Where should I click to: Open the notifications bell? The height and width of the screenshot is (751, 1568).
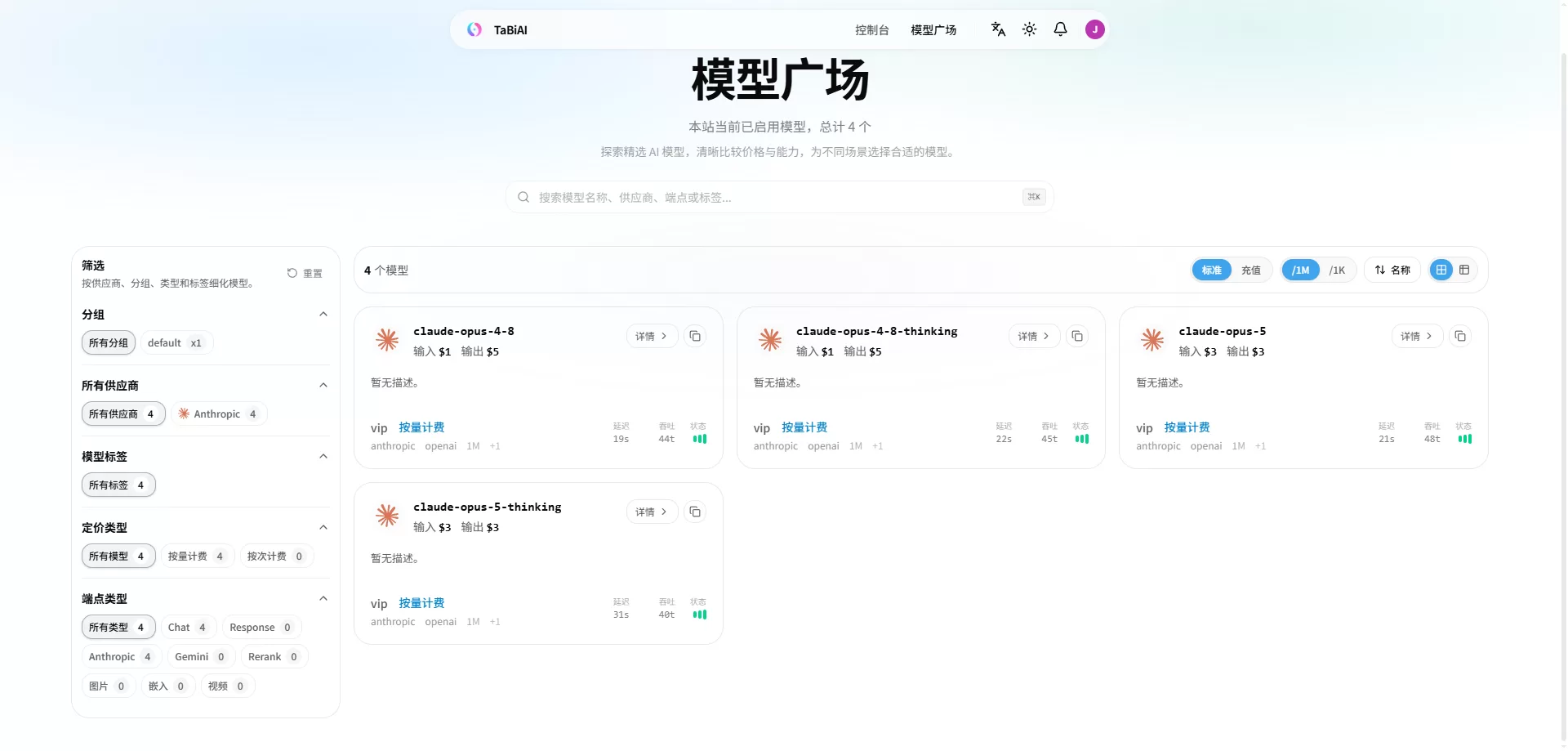1060,29
